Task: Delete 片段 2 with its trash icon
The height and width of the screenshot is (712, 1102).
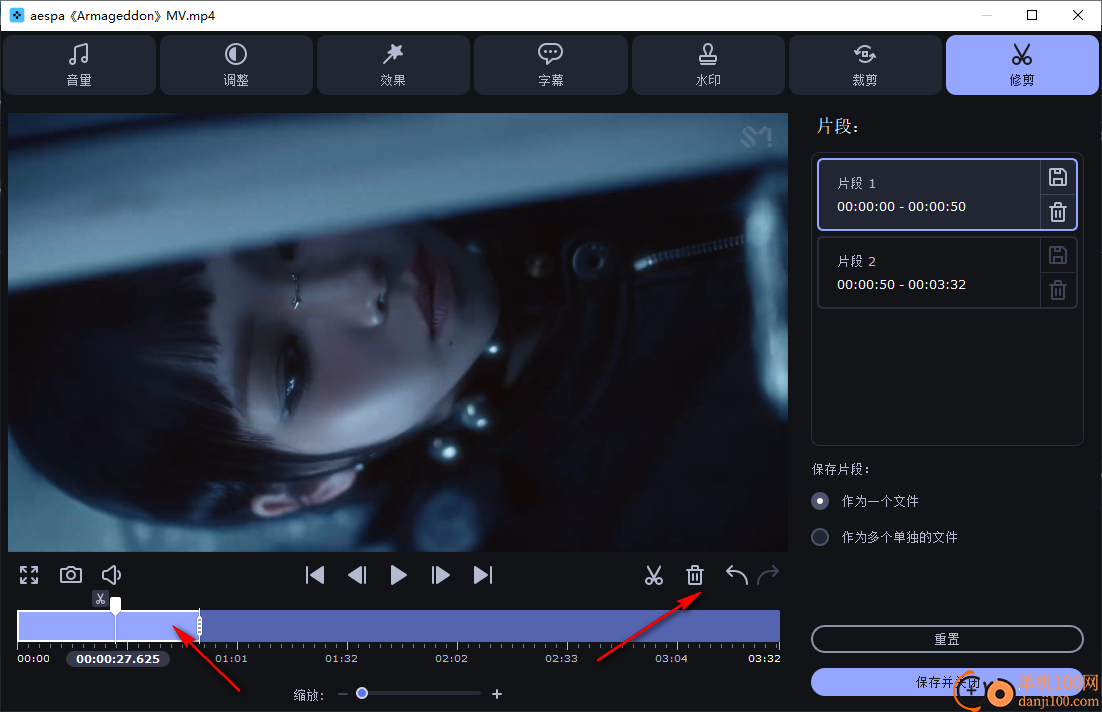Action: 1058,290
